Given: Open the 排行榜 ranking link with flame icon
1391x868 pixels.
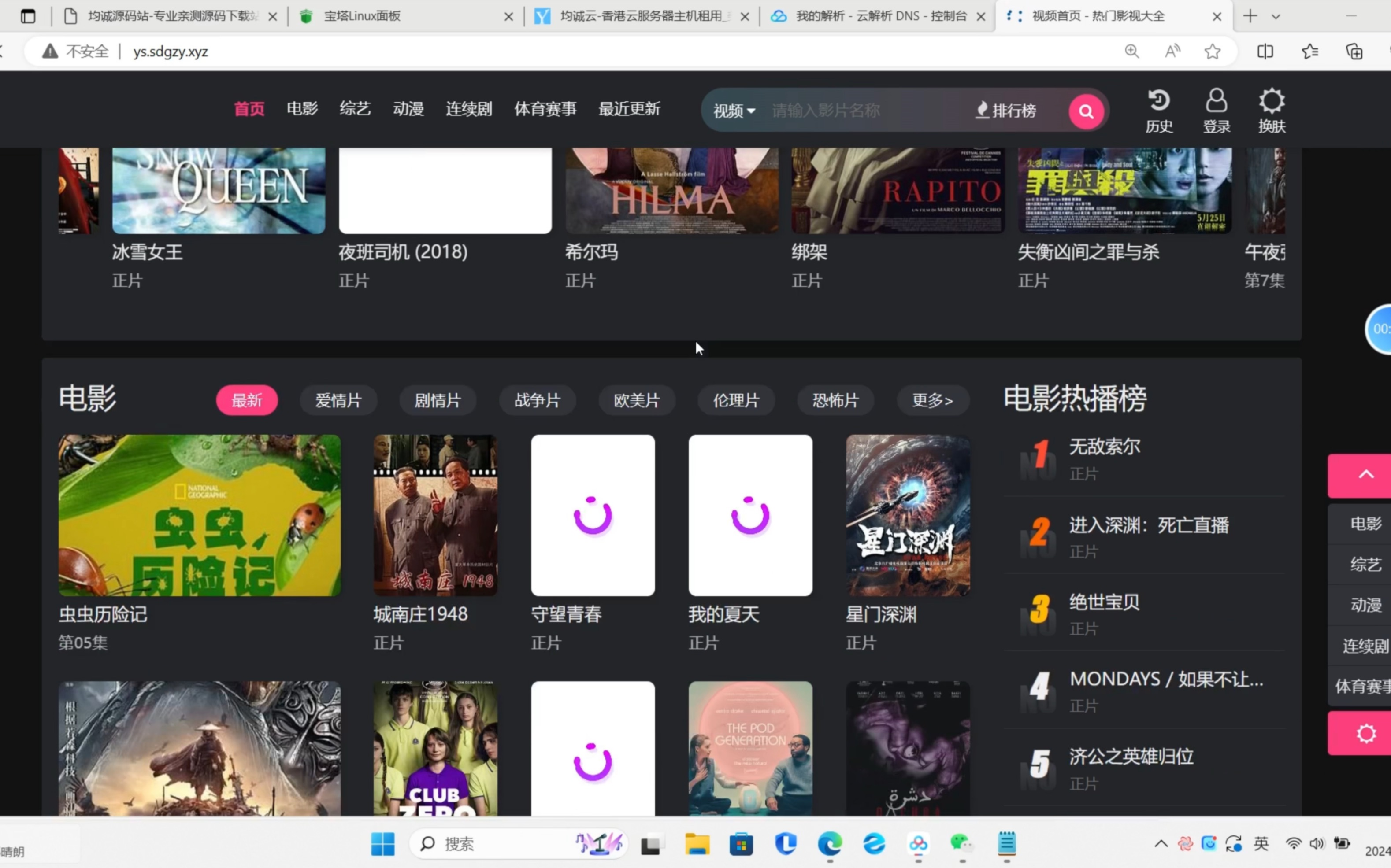Looking at the screenshot, I should 1006,110.
